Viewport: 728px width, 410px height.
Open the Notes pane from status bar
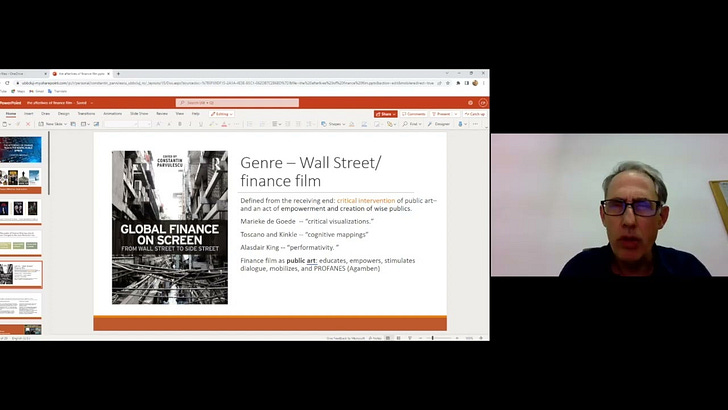pos(375,338)
